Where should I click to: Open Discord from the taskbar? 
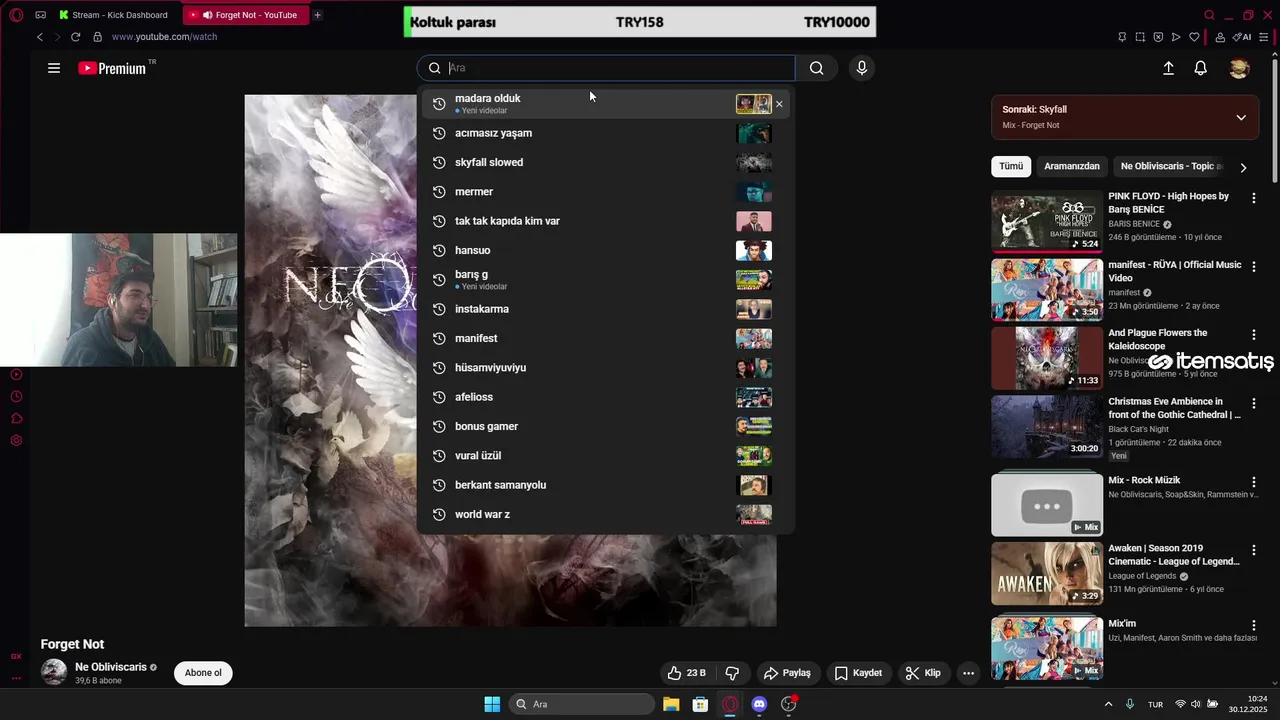pos(759,704)
